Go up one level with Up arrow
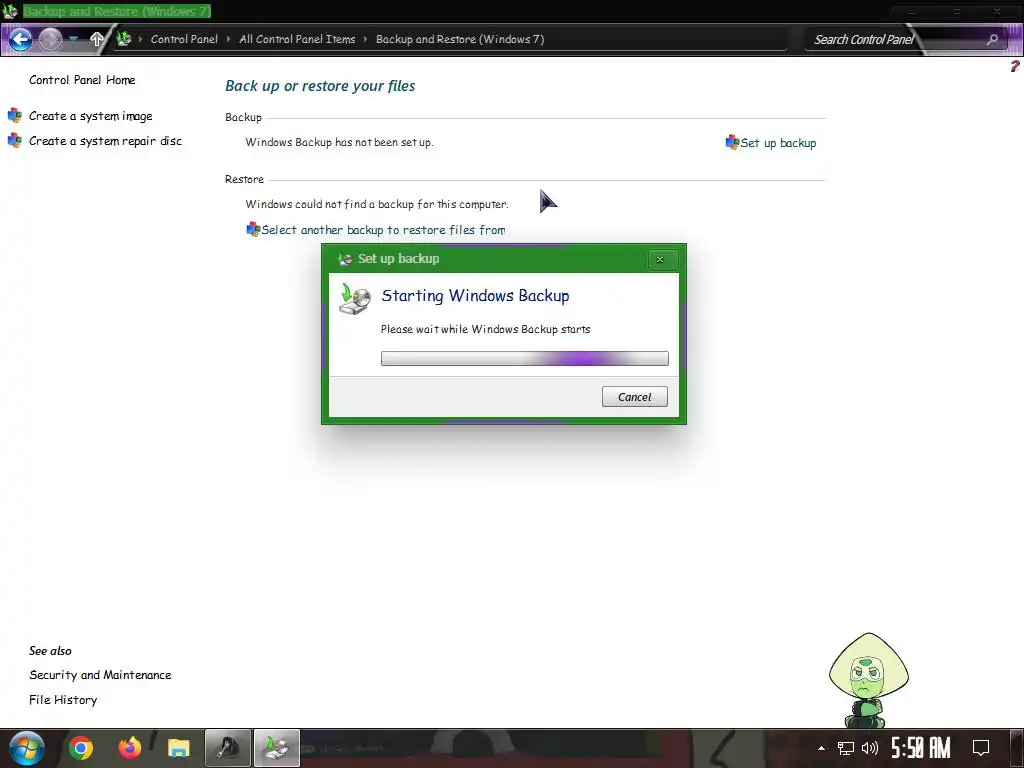The height and width of the screenshot is (768, 1024). click(97, 39)
